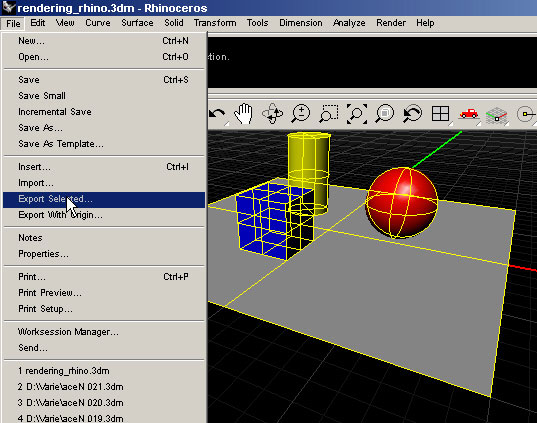Open the File menu
This screenshot has height=423, width=537.
pyautogui.click(x=13, y=23)
